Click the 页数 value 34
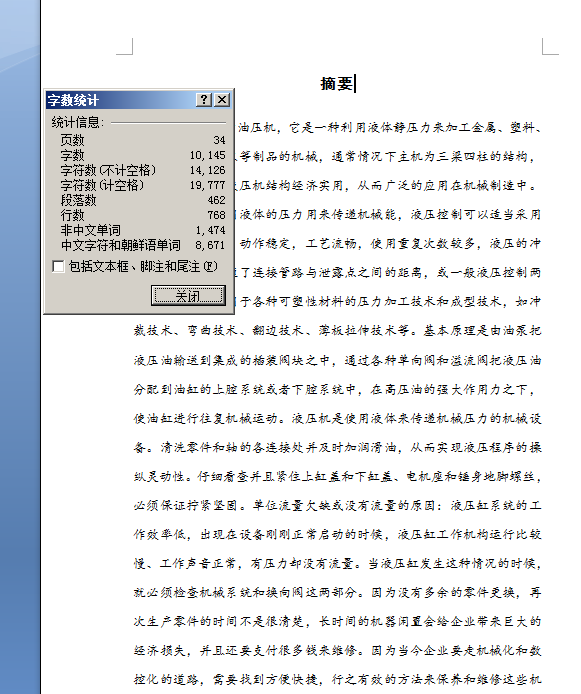The width and height of the screenshot is (581, 694). click(219, 140)
